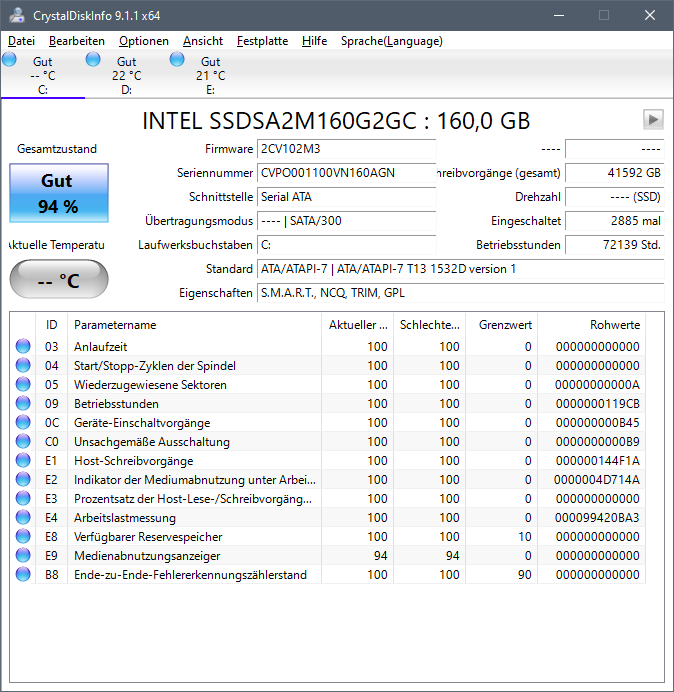
Task: Click the status orb of row C0 Unsachgemäße Ausschaltung
Action: click(x=23, y=441)
